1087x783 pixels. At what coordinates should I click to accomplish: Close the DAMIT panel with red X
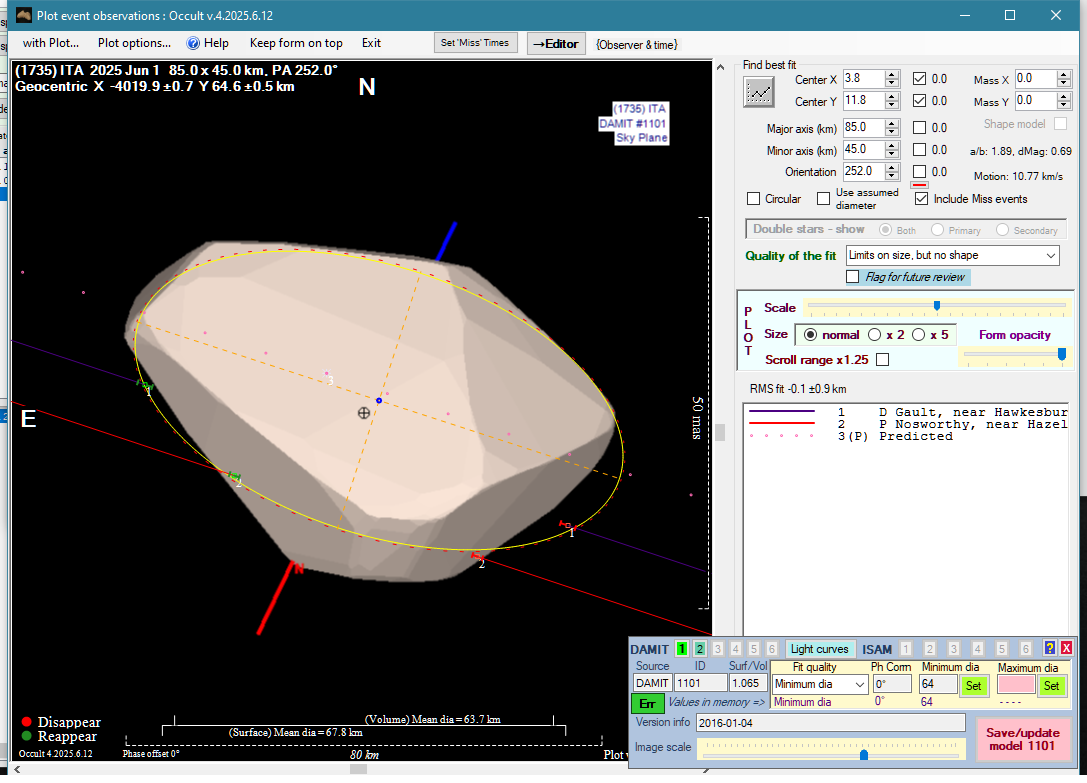(x=1066, y=648)
